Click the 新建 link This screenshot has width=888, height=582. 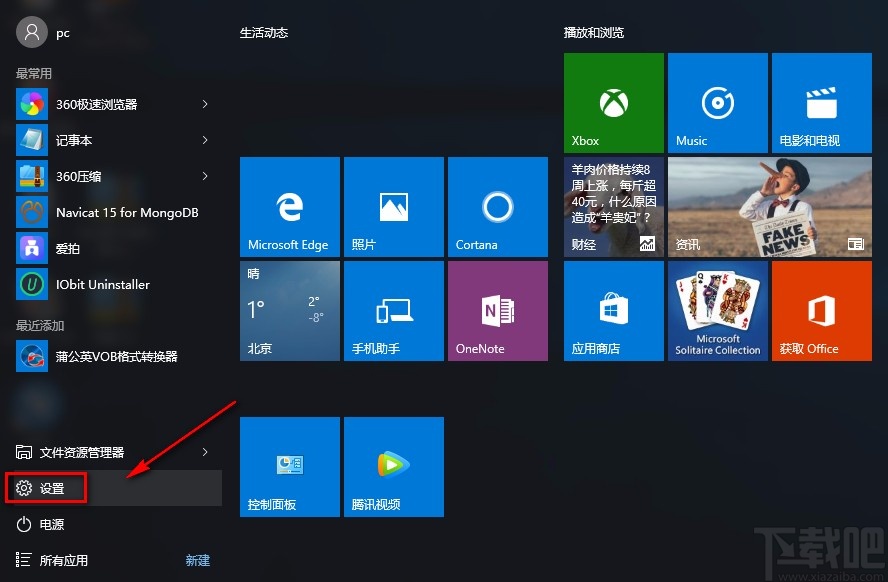pyautogui.click(x=197, y=560)
